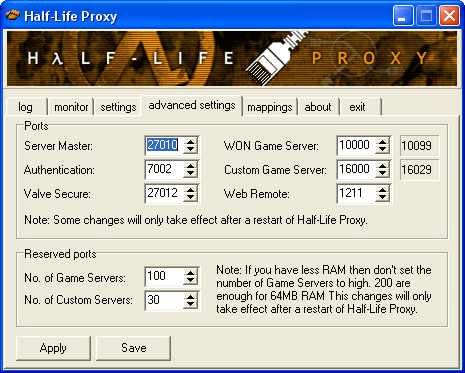This screenshot has width=465, height=373.
Task: Show the about tab
Action: [x=318, y=107]
